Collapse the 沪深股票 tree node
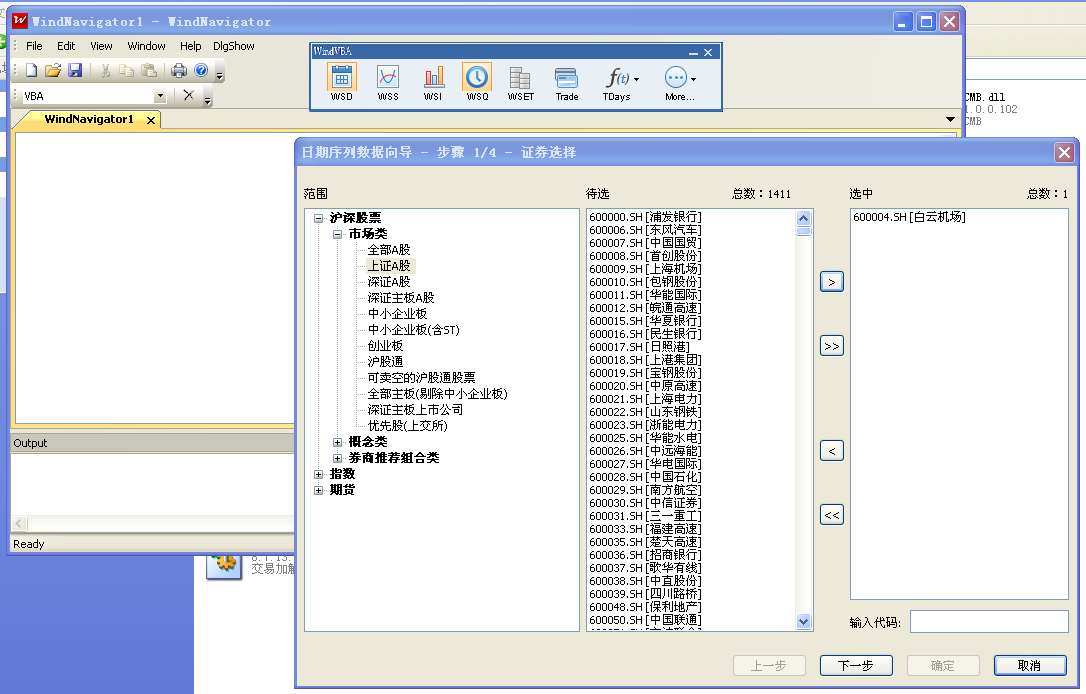The image size is (1086, 694). 319,218
